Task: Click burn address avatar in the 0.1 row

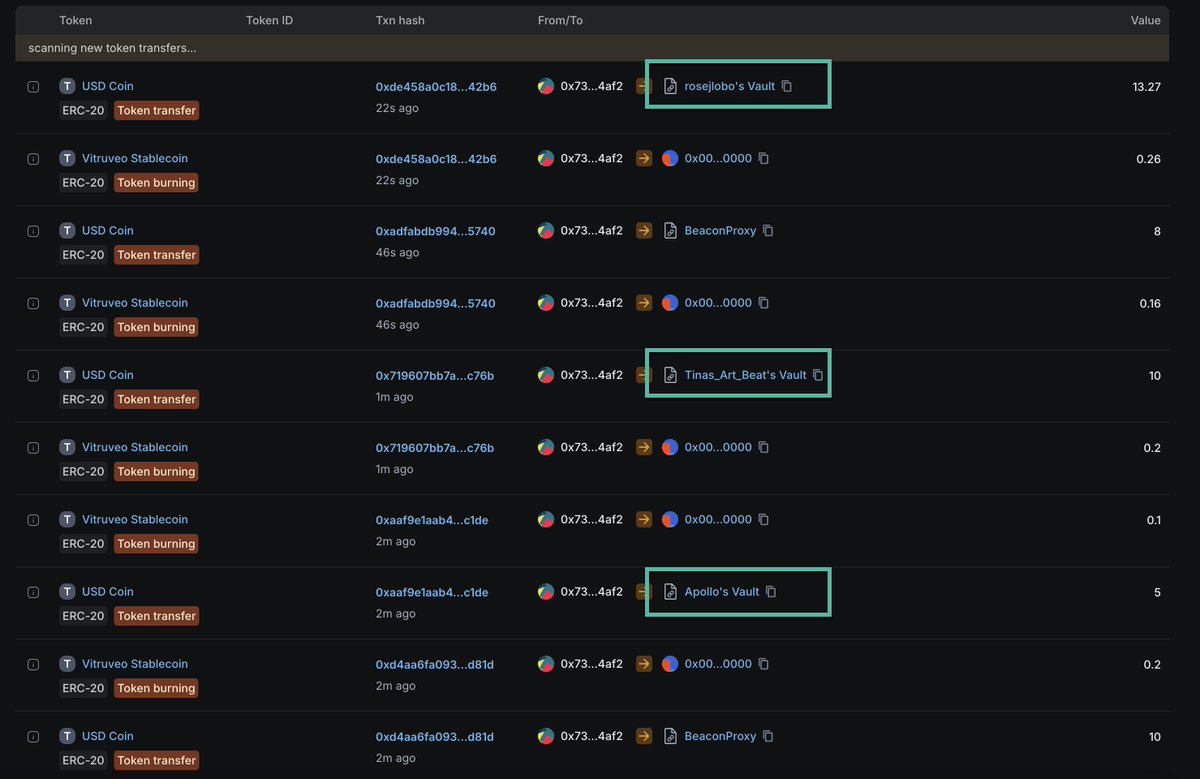Action: [x=670, y=519]
